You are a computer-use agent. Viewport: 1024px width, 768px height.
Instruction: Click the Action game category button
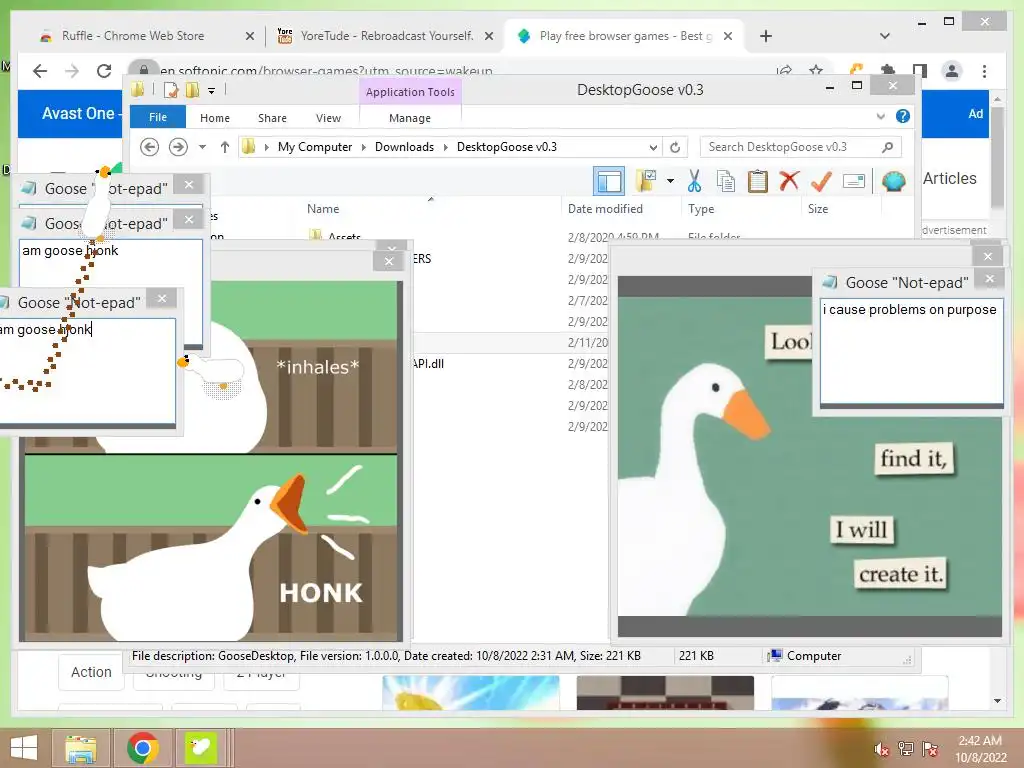coord(91,672)
